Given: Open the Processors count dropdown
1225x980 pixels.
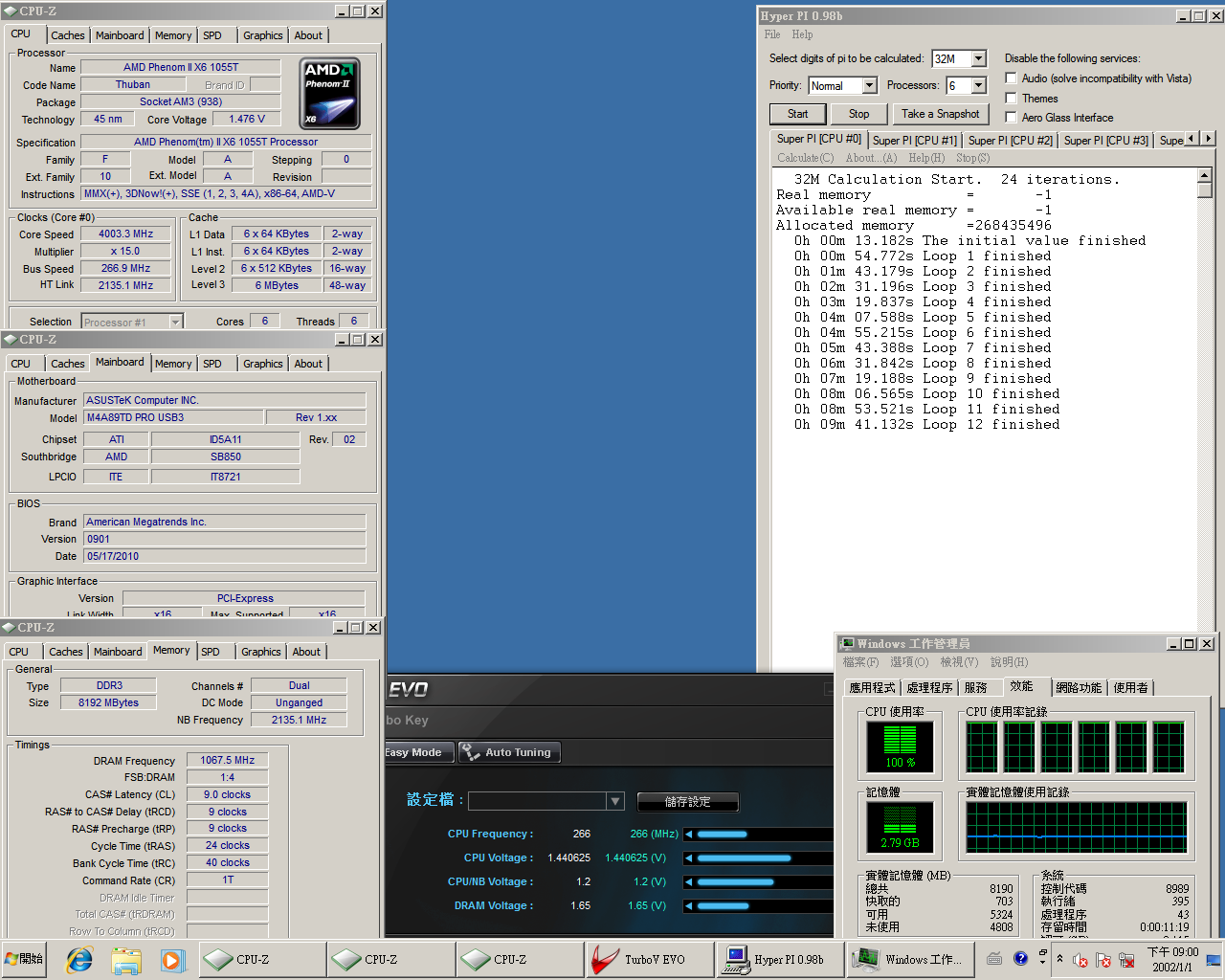Looking at the screenshot, I should pyautogui.click(x=978, y=85).
